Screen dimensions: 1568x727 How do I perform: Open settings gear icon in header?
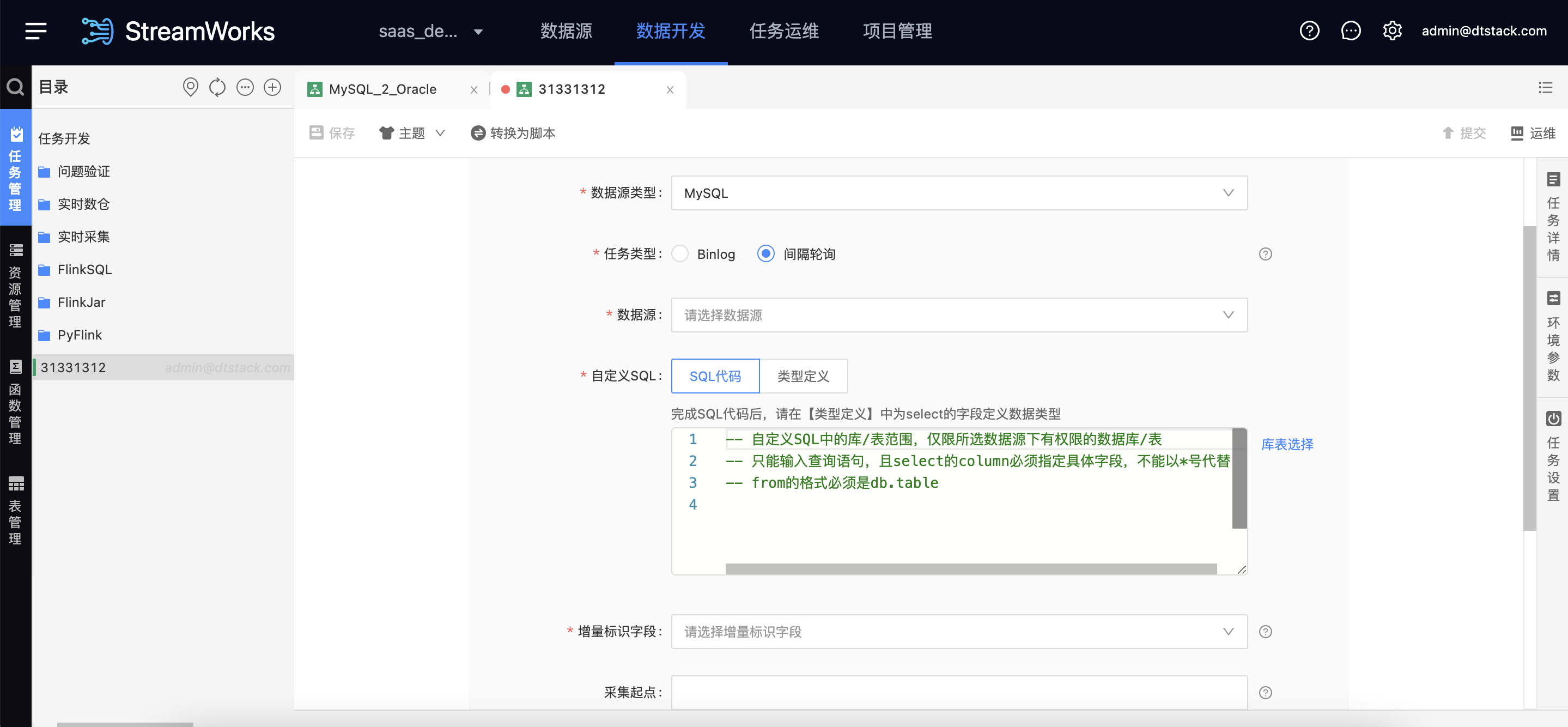1392,31
